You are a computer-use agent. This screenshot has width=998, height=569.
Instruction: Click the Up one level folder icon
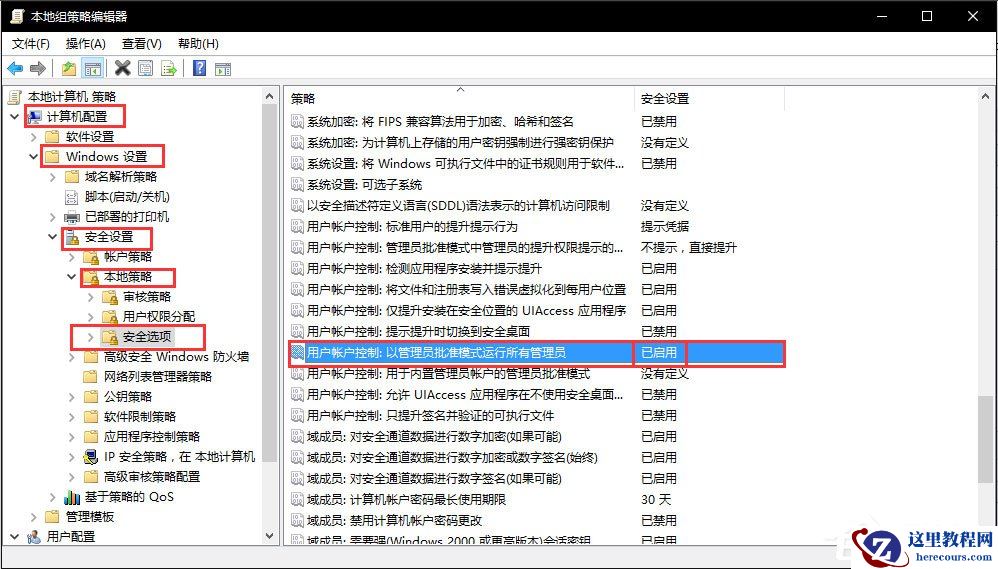[69, 68]
